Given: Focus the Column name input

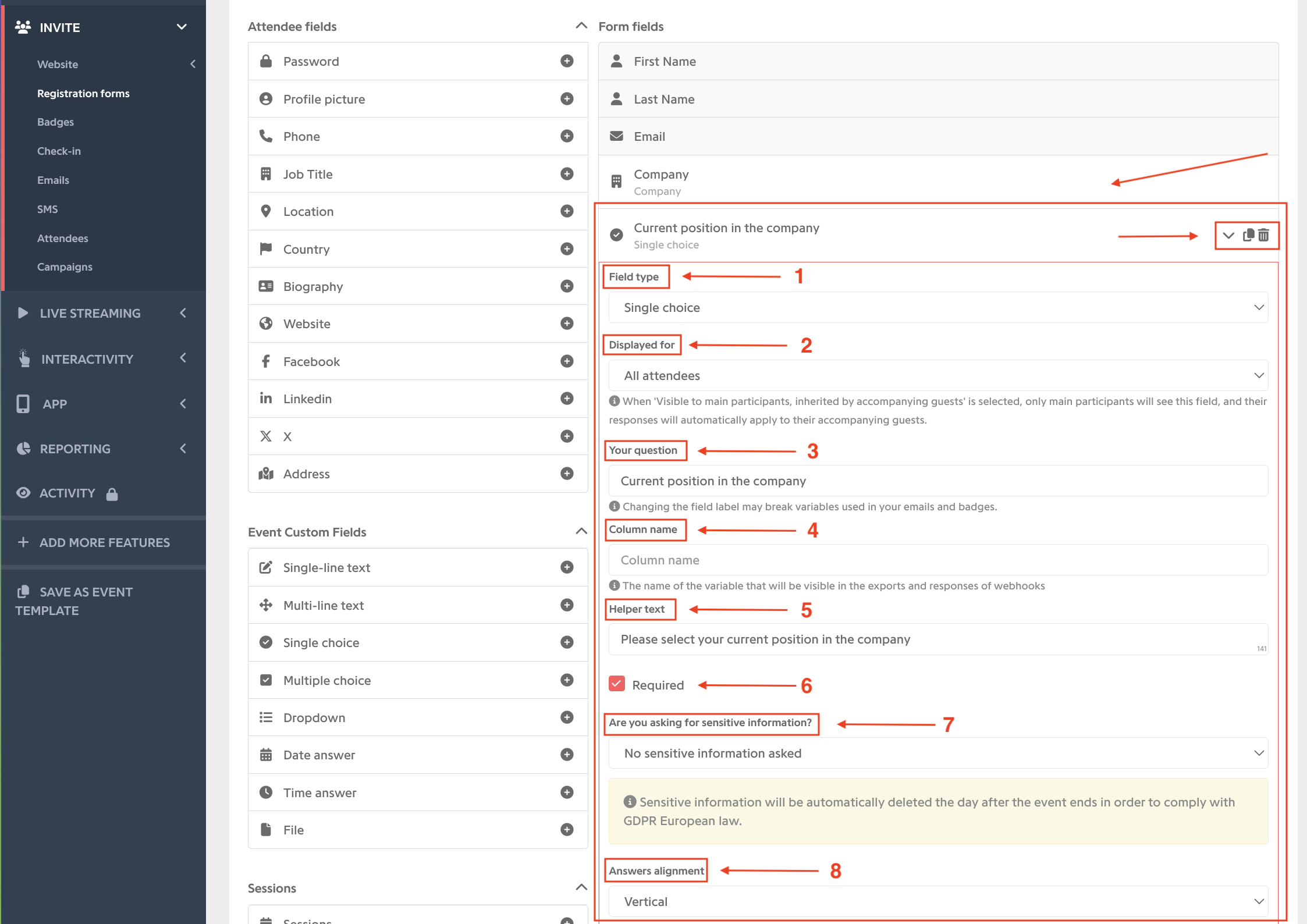Looking at the screenshot, I should [x=938, y=560].
